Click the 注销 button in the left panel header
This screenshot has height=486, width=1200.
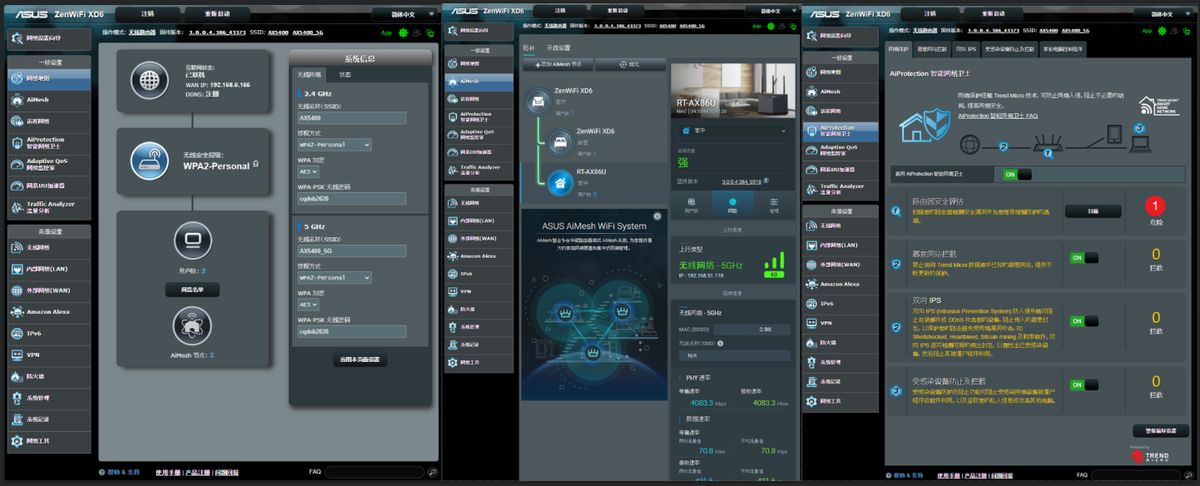click(147, 15)
